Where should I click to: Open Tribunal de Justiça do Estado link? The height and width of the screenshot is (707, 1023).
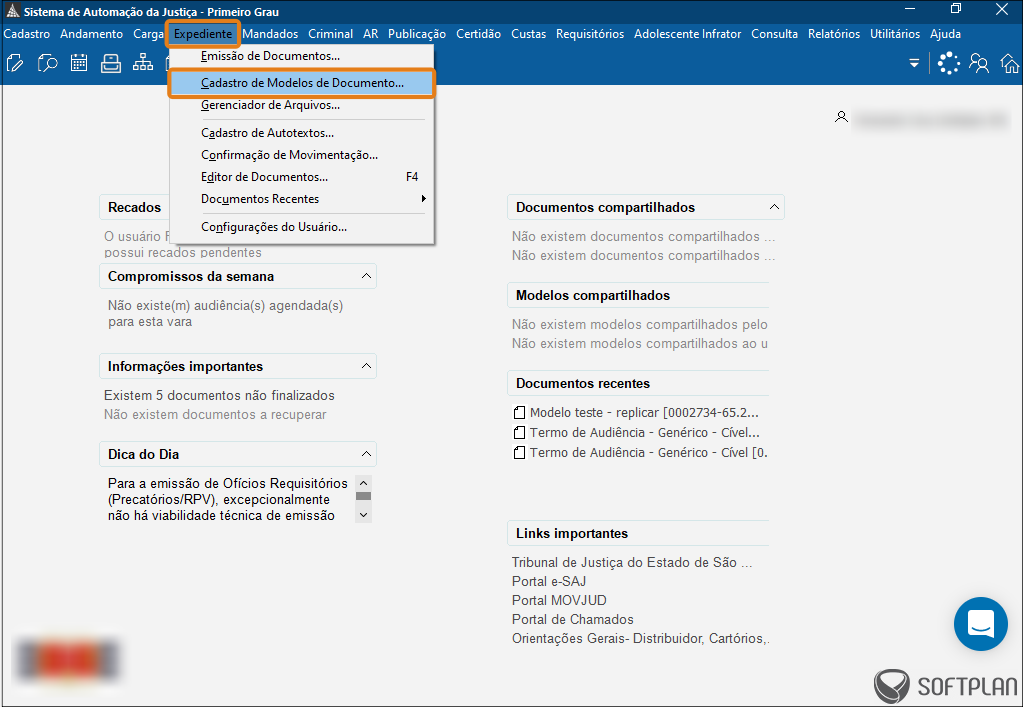(x=632, y=562)
